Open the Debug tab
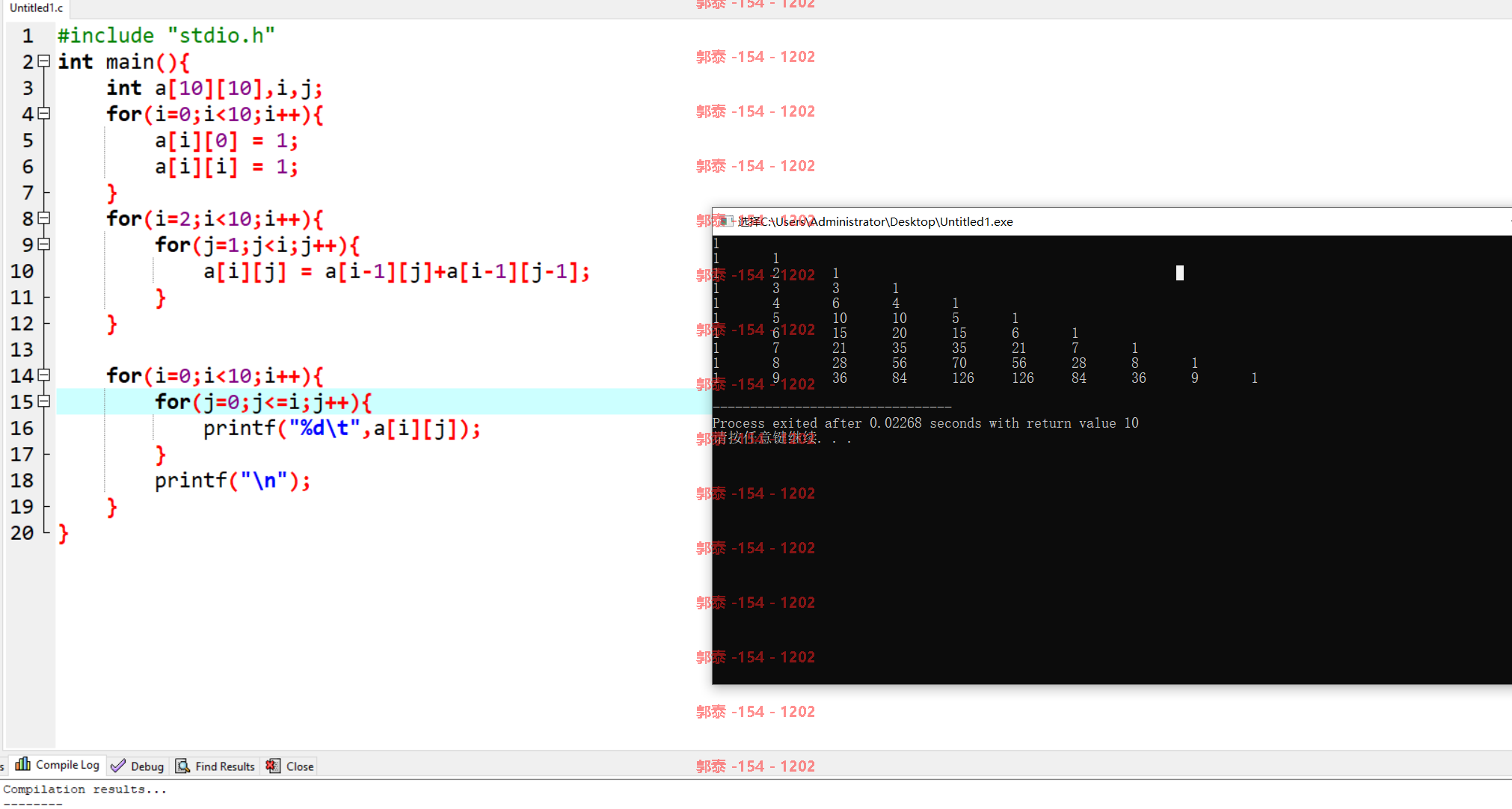This screenshot has height=809, width=1512. pyautogui.click(x=138, y=766)
